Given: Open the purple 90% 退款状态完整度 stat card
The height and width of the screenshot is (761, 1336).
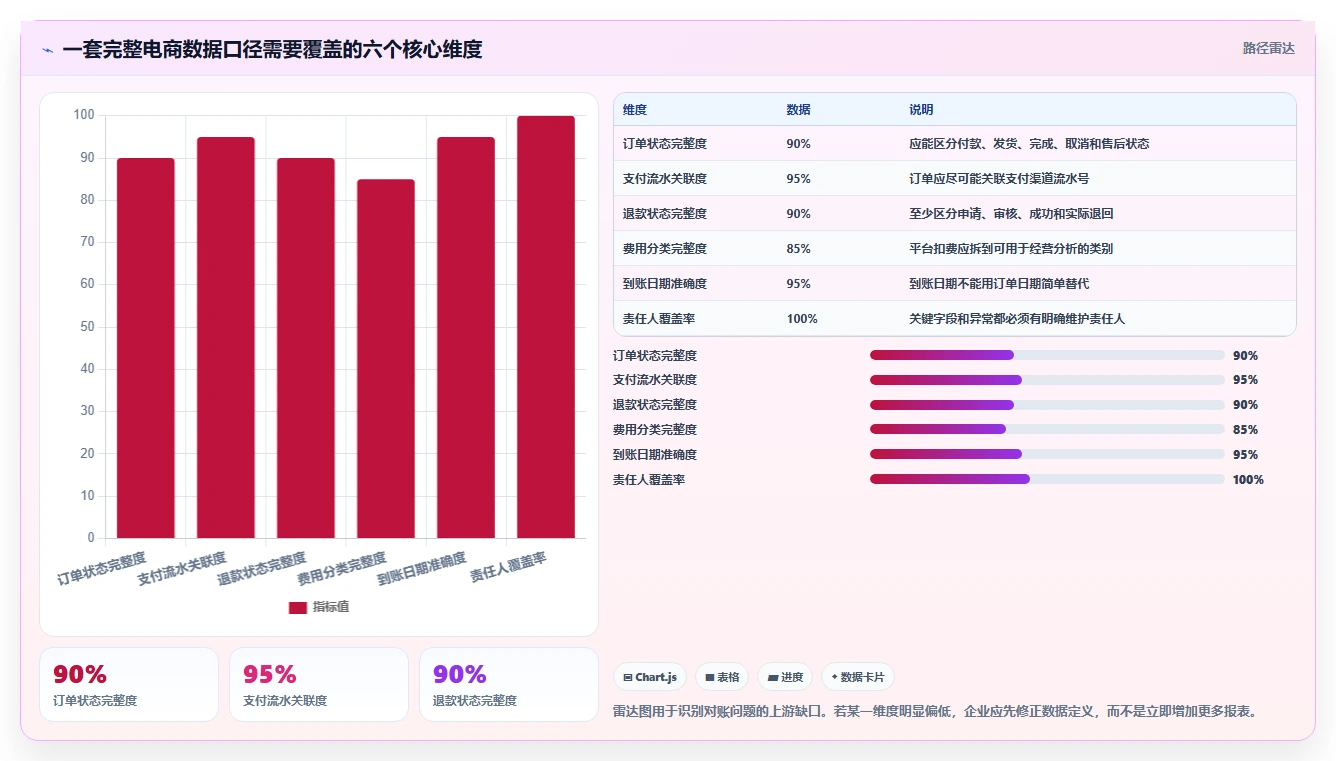Looking at the screenshot, I should [509, 684].
